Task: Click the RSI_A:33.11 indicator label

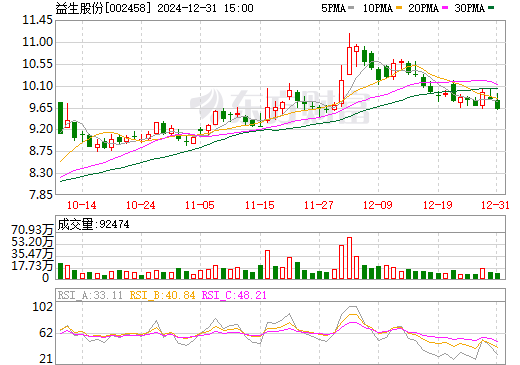Action: (x=90, y=295)
